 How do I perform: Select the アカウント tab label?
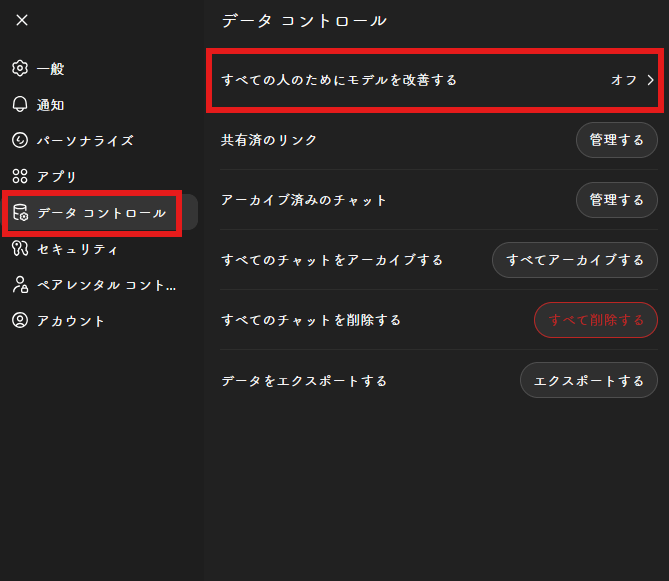[71, 321]
